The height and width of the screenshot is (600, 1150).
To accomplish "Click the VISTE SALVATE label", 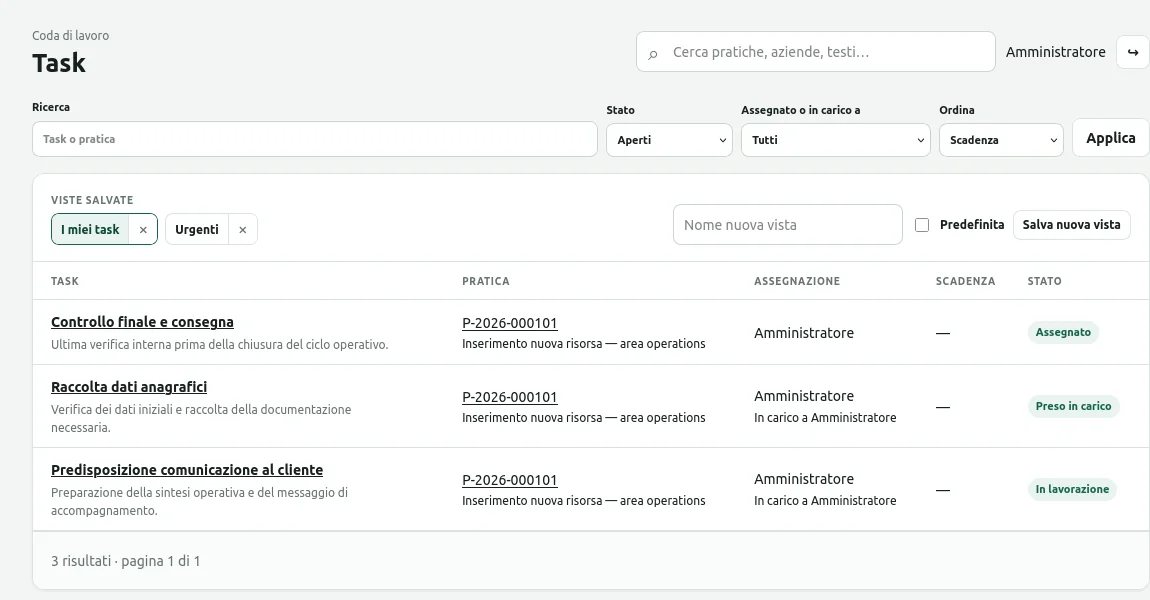I will pos(92,200).
